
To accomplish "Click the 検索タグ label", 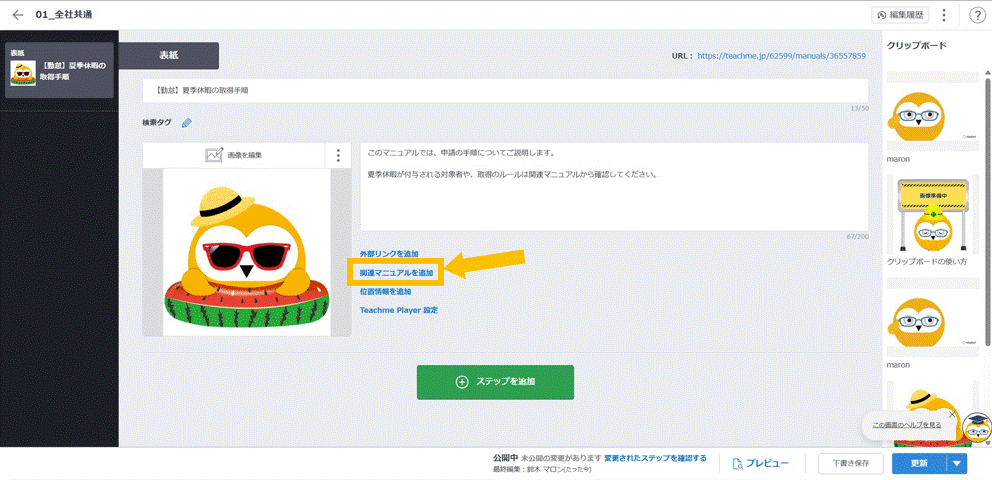I will pos(157,123).
